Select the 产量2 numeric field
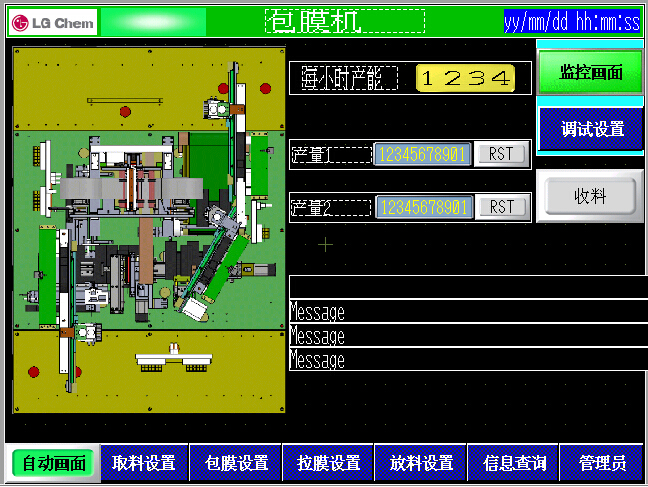The width and height of the screenshot is (648, 487). (x=424, y=207)
